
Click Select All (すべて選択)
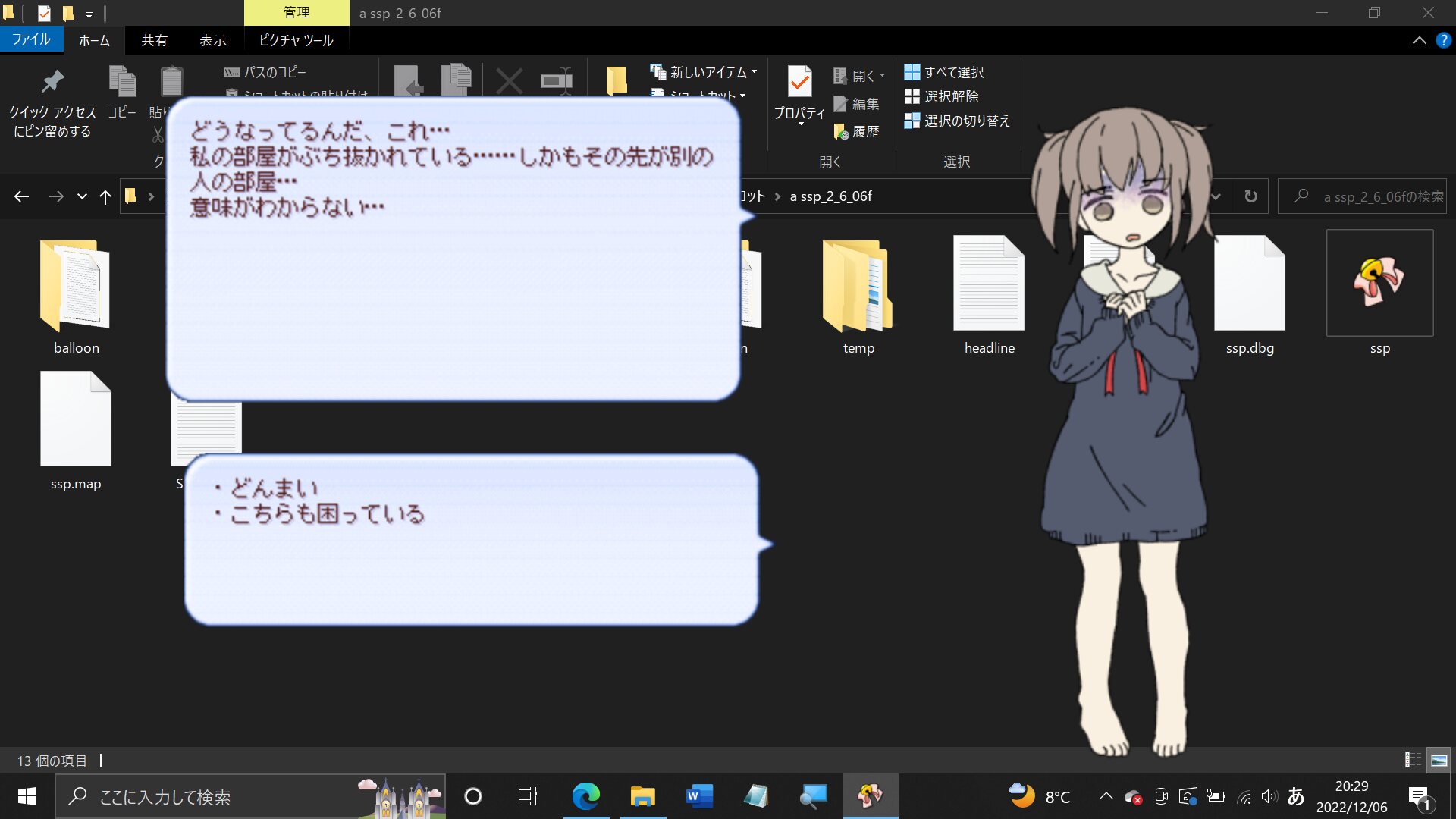point(944,72)
